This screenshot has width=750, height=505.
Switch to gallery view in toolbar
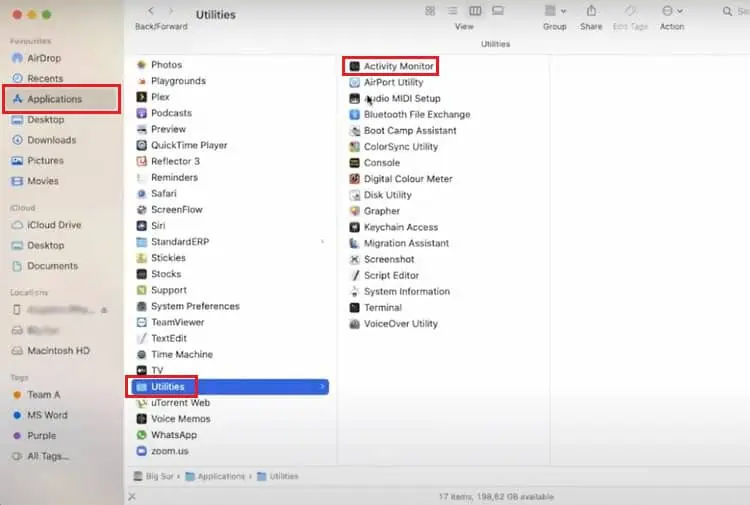coord(498,11)
